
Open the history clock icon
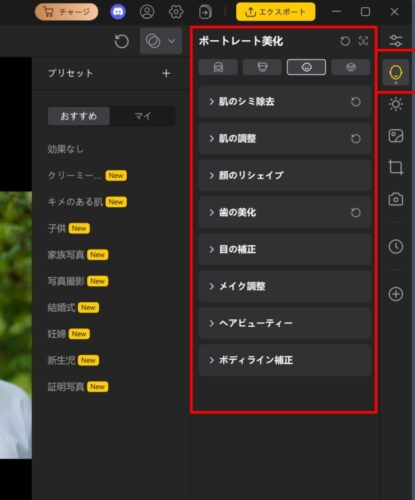tap(396, 247)
